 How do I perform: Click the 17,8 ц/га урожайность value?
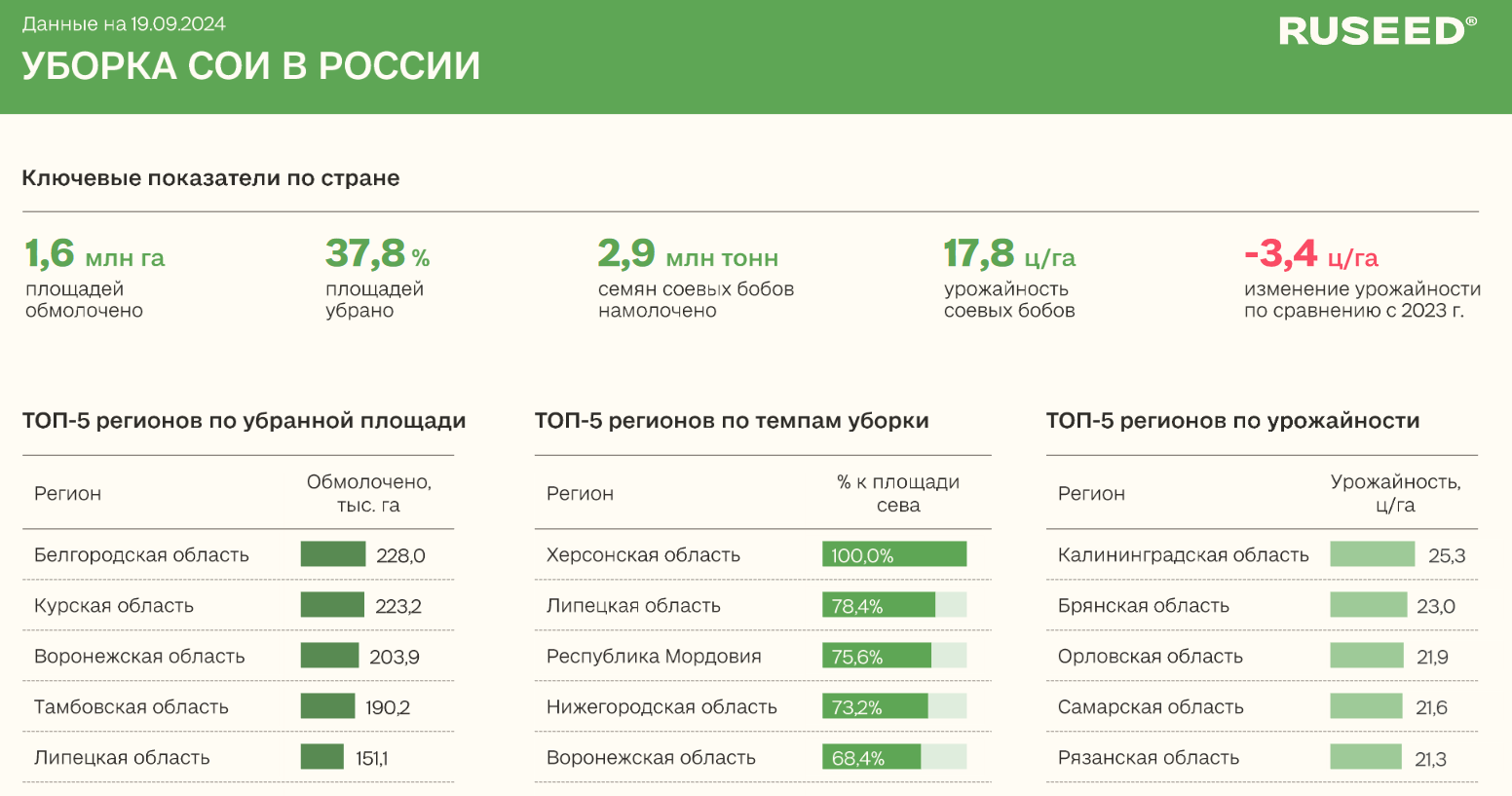[x=1008, y=254]
